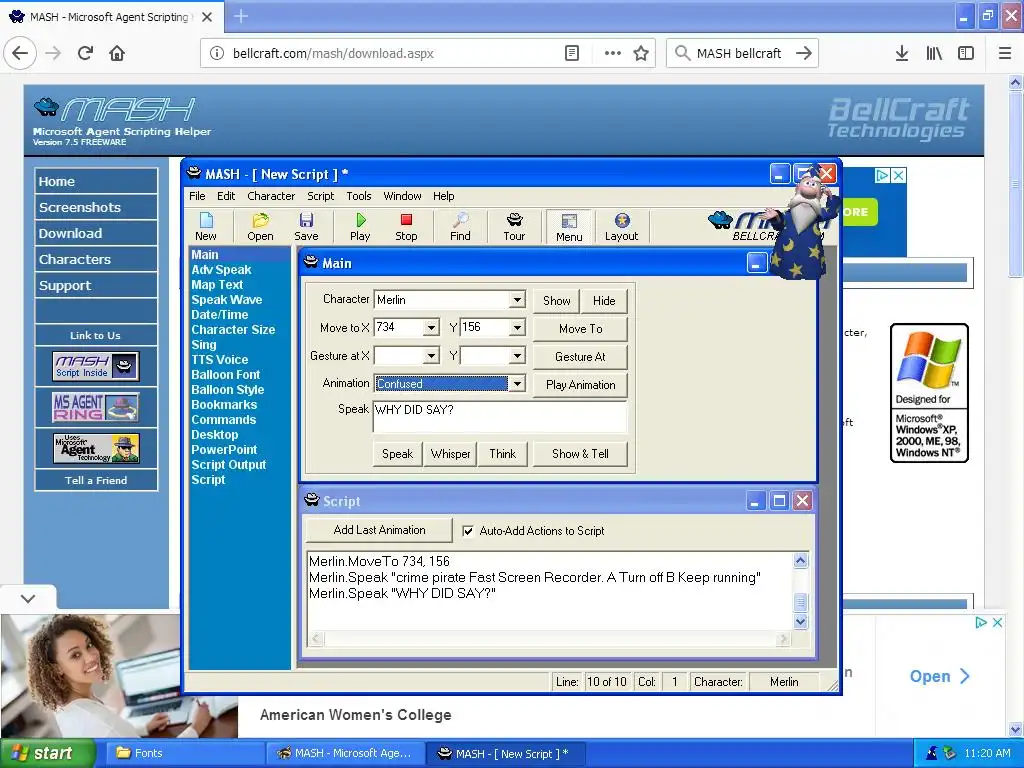The height and width of the screenshot is (768, 1024).
Task: Click the Show character button
Action: coord(556,300)
